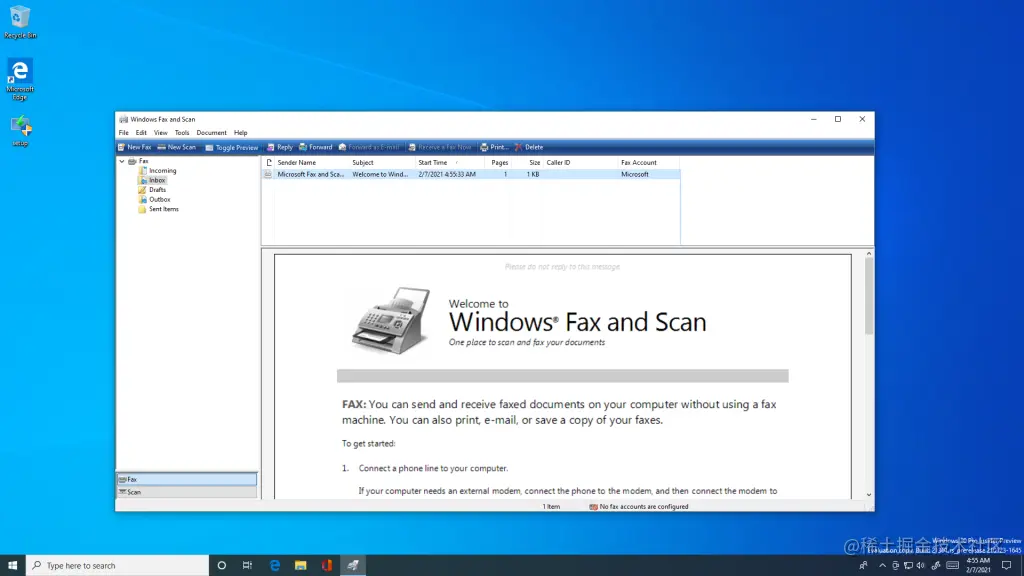This screenshot has height=576, width=1024.
Task: Print the selected fax from toolbar
Action: point(494,148)
